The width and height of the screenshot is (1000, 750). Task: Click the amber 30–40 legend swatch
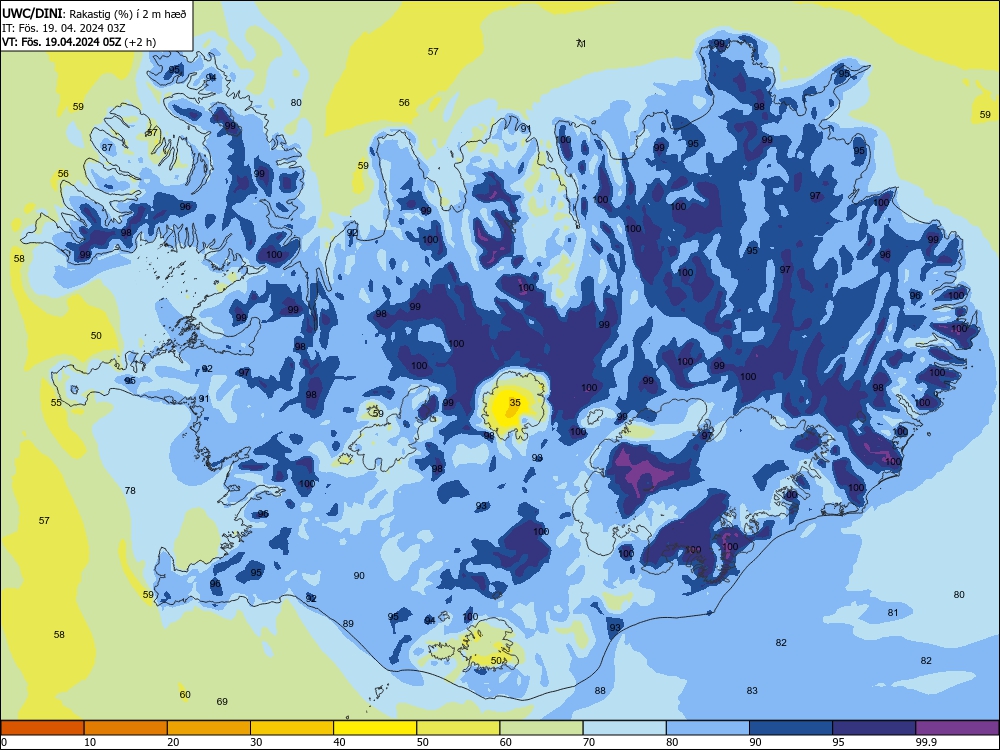pyautogui.click(x=292, y=728)
